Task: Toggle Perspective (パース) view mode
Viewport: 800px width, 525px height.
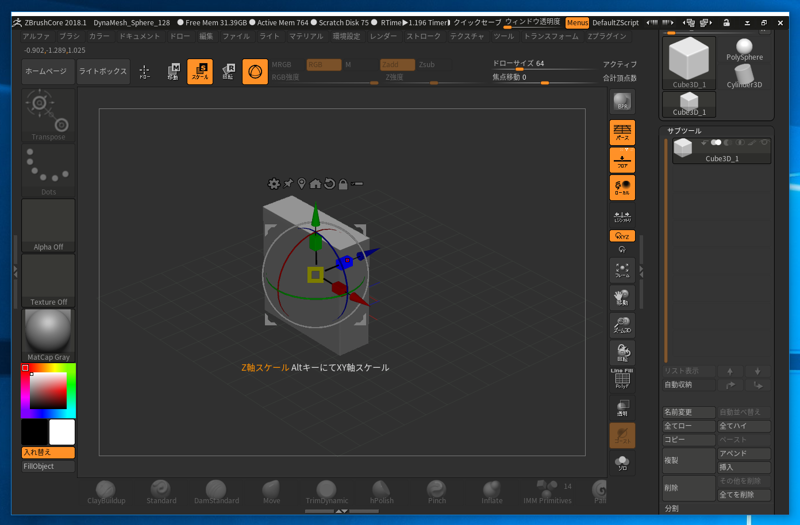Action: (x=622, y=132)
